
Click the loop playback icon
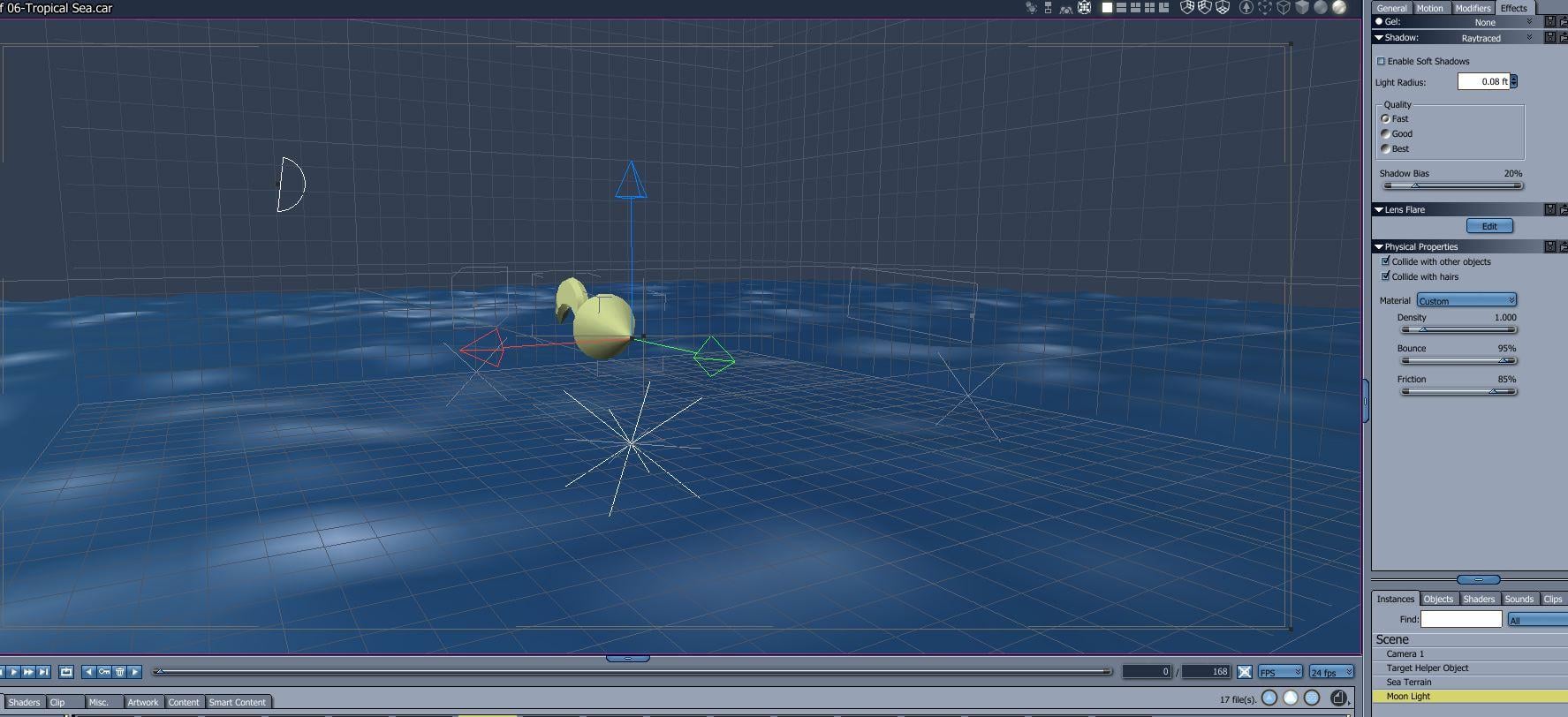pos(66,672)
